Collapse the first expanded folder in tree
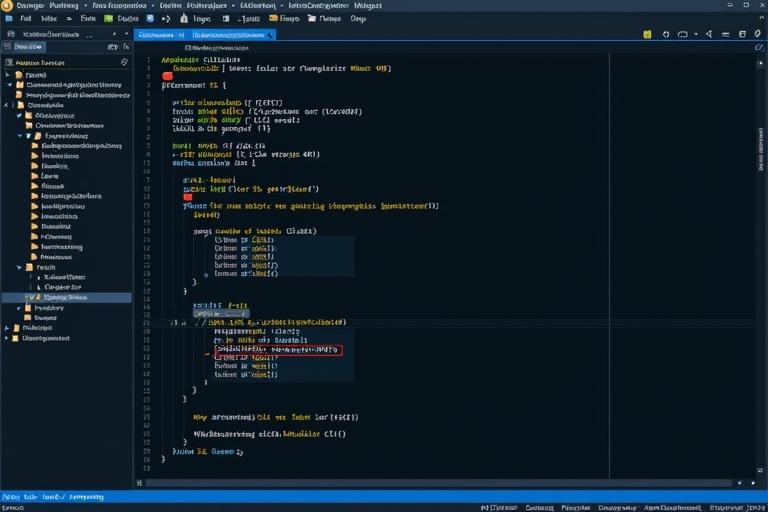 pyautogui.click(x=8, y=85)
